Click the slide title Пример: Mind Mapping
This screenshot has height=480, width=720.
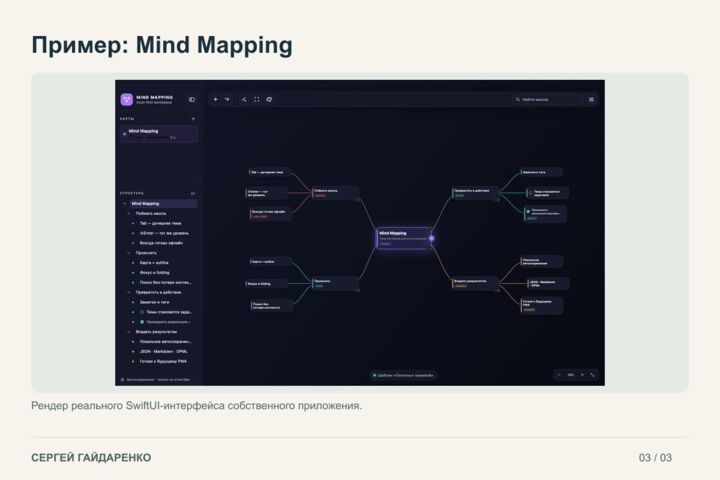(162, 45)
